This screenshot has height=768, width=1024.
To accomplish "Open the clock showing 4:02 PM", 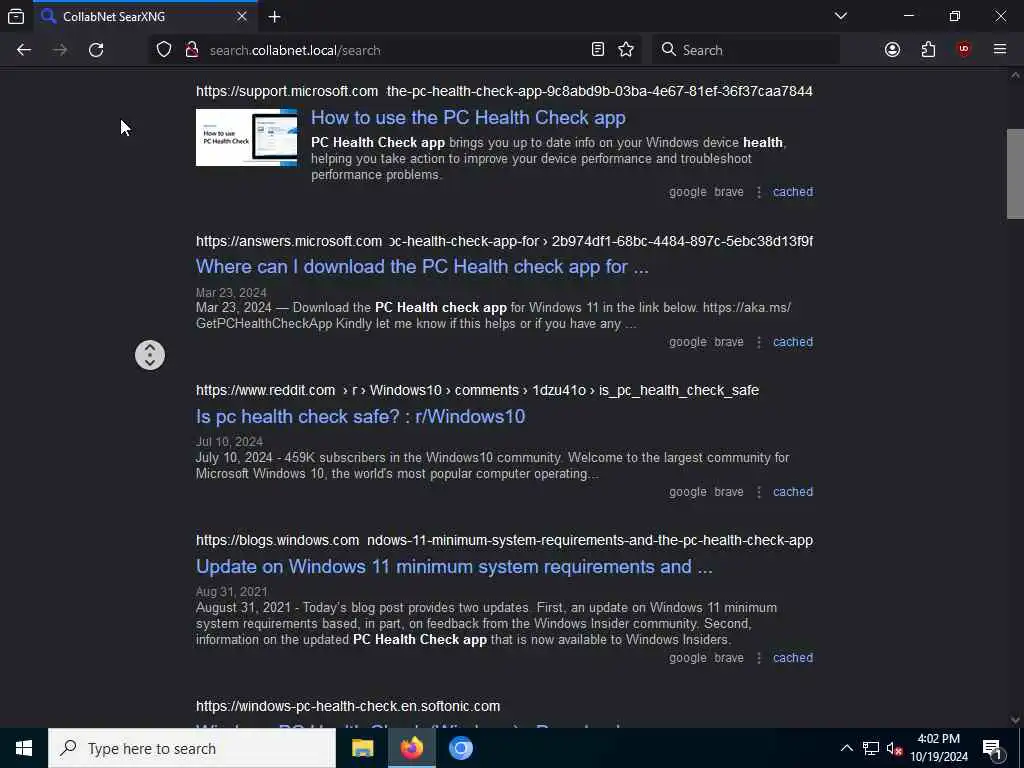I will [938, 748].
